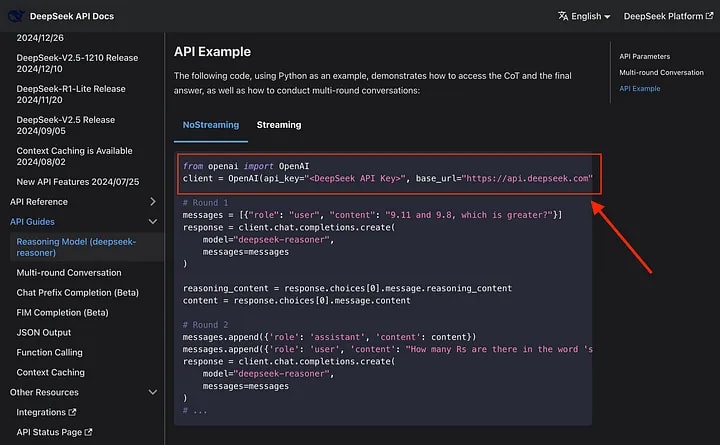Switch to the NoStreaming code tab
The image size is (720, 445).
(211, 125)
